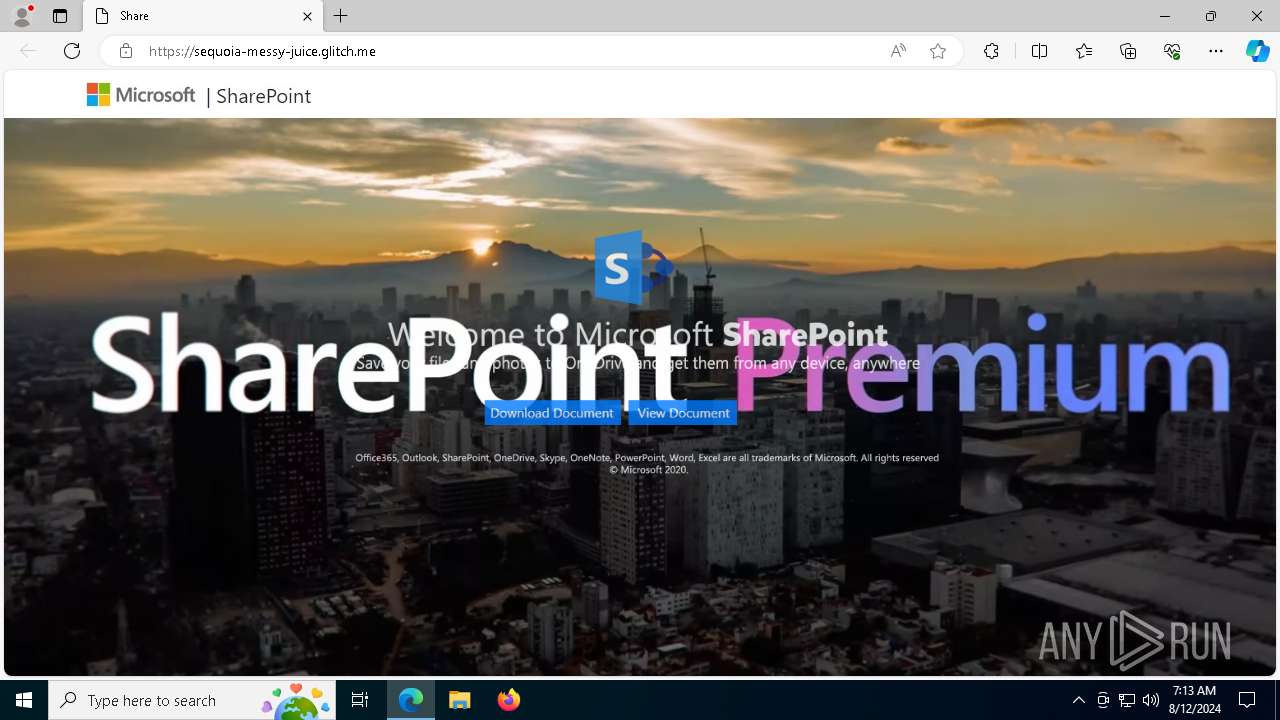
Task: Open the Collections icon
Action: 1128,51
